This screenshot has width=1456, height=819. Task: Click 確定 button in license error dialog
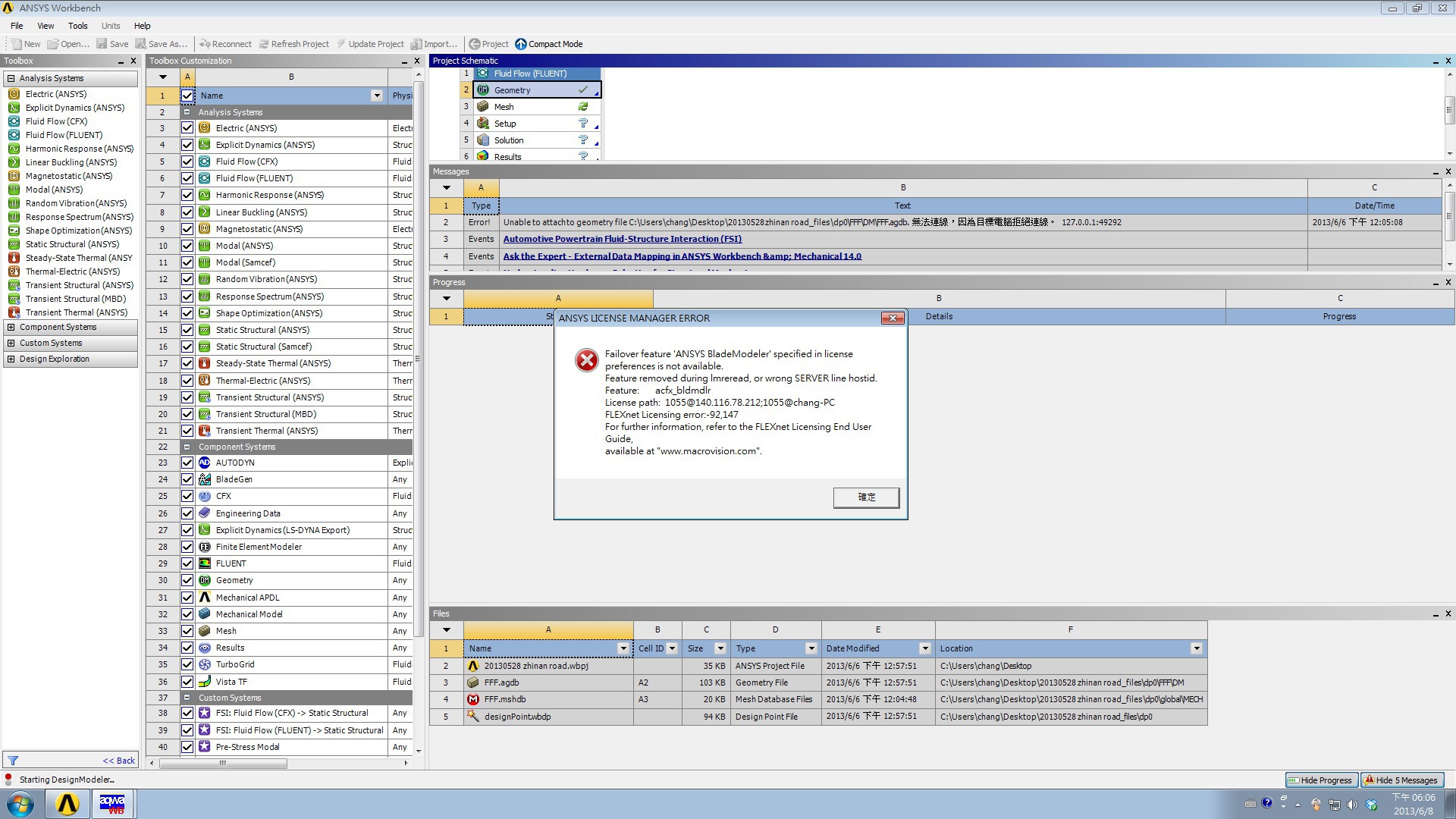pyautogui.click(x=866, y=497)
